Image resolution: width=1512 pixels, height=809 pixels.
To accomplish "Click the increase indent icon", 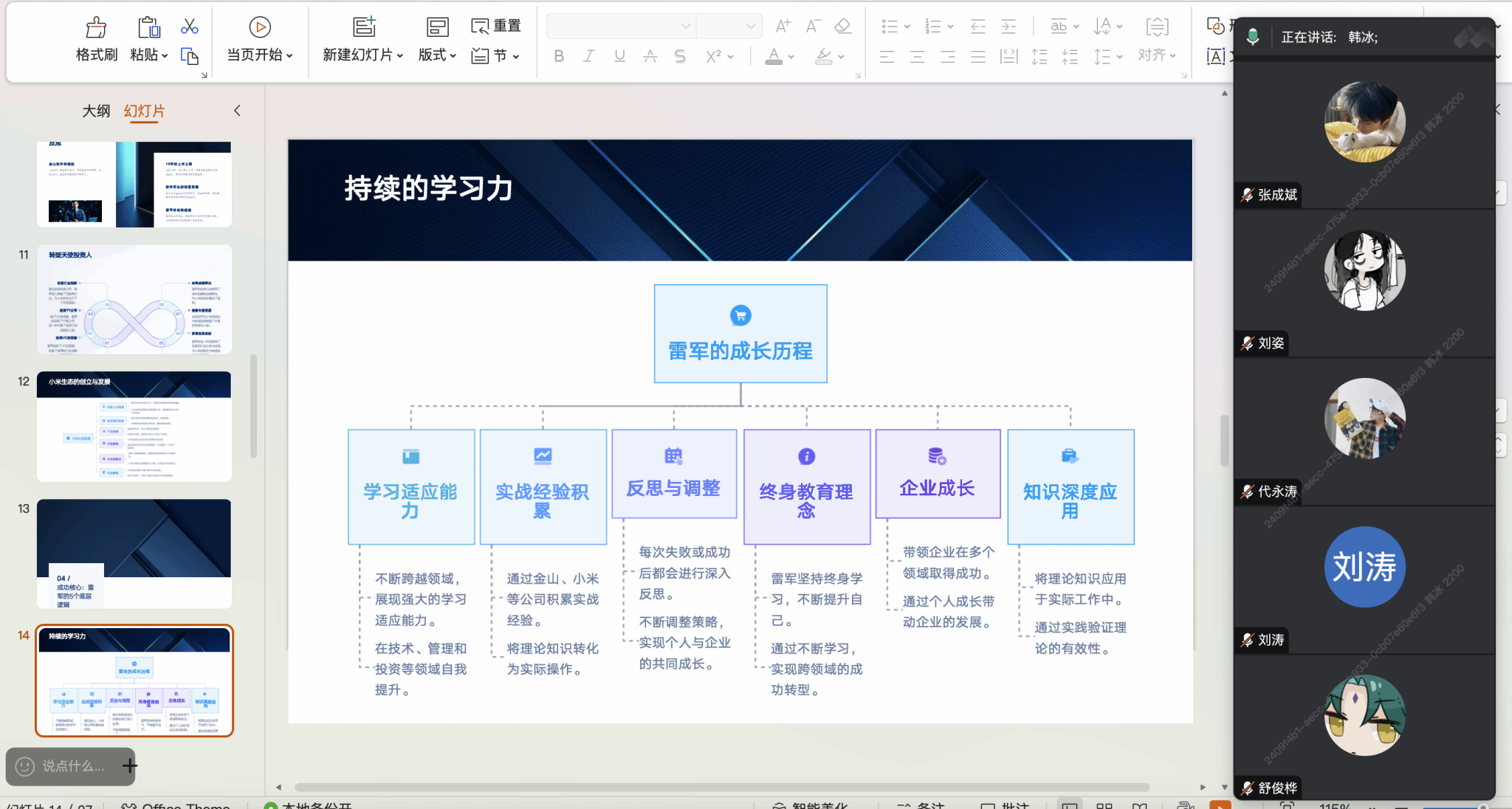I will tap(1008, 27).
